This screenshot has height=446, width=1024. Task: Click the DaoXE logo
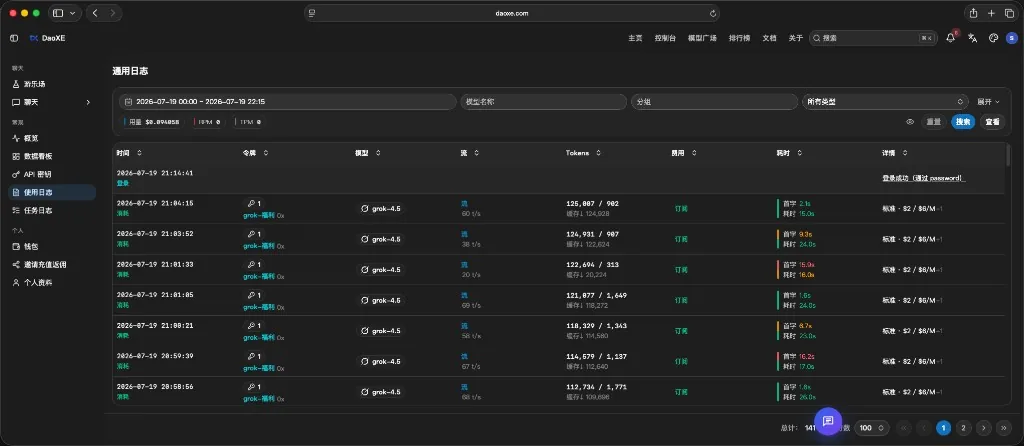click(x=48, y=38)
